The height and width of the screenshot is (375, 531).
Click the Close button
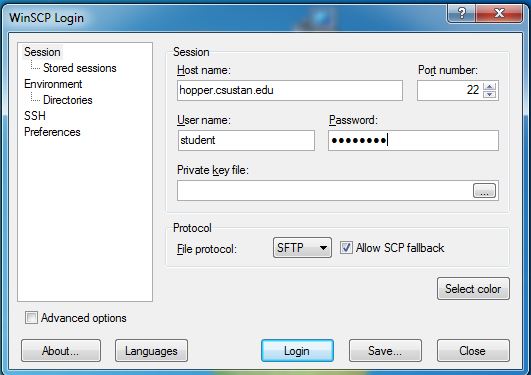click(x=473, y=351)
